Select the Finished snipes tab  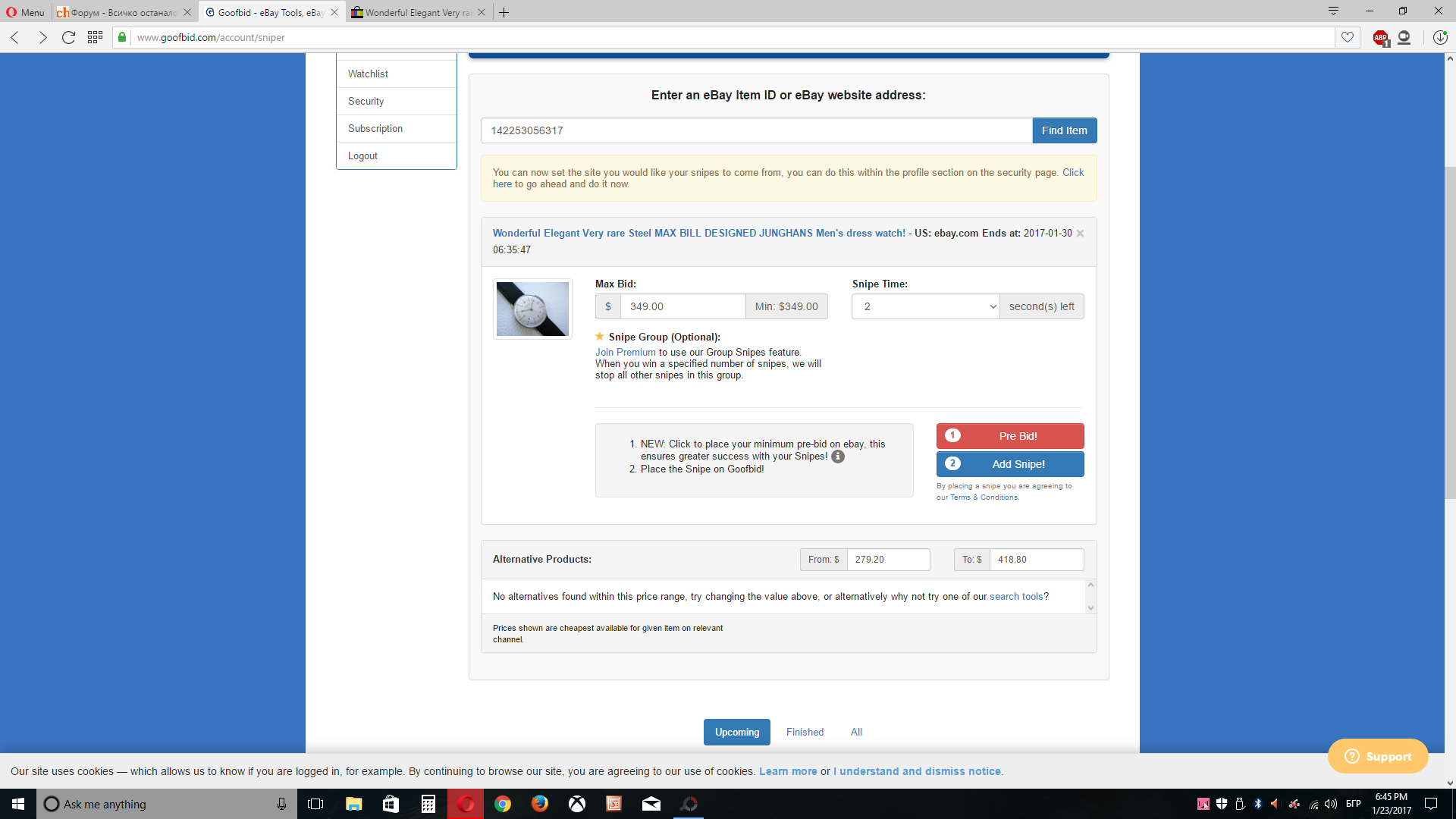[805, 732]
